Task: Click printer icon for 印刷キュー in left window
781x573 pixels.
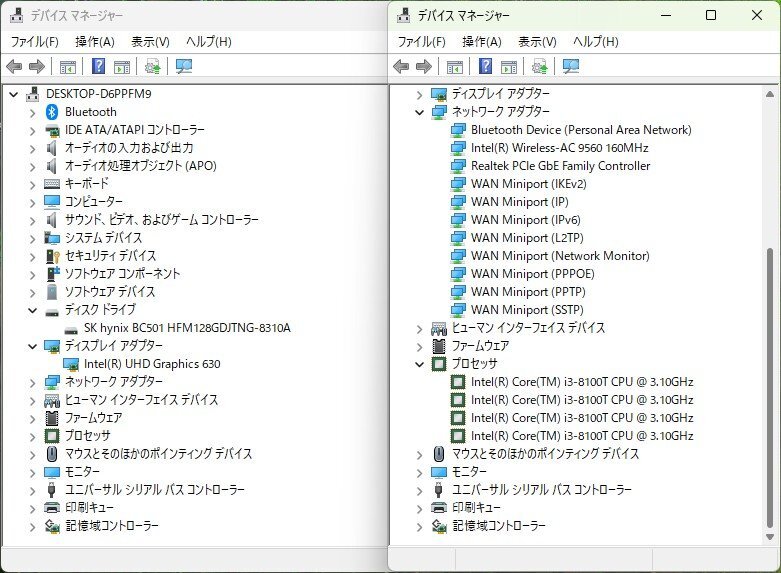Action: 52,508
